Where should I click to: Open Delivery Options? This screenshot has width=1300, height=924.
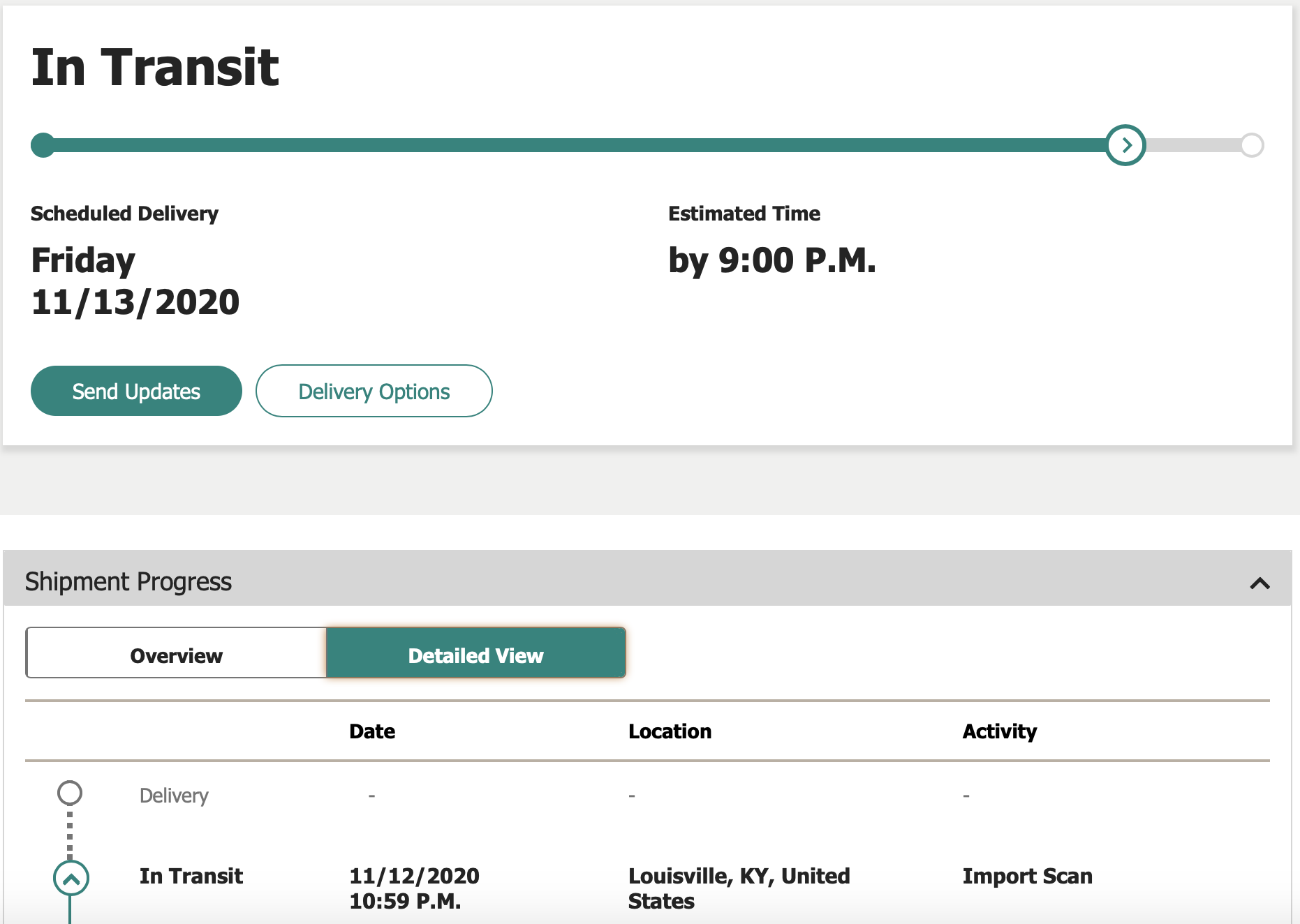click(x=374, y=392)
